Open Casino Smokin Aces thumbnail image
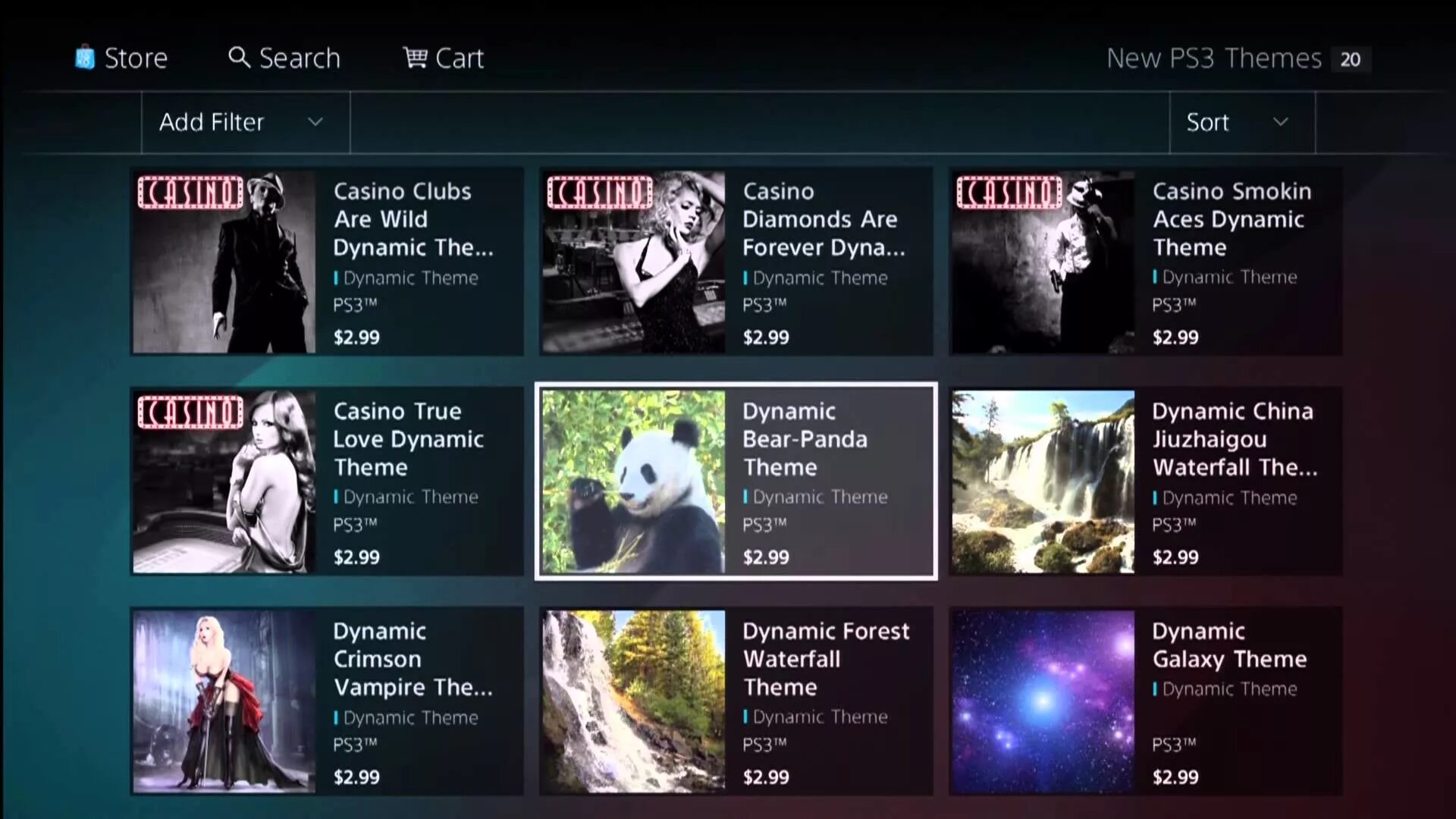 1043,262
